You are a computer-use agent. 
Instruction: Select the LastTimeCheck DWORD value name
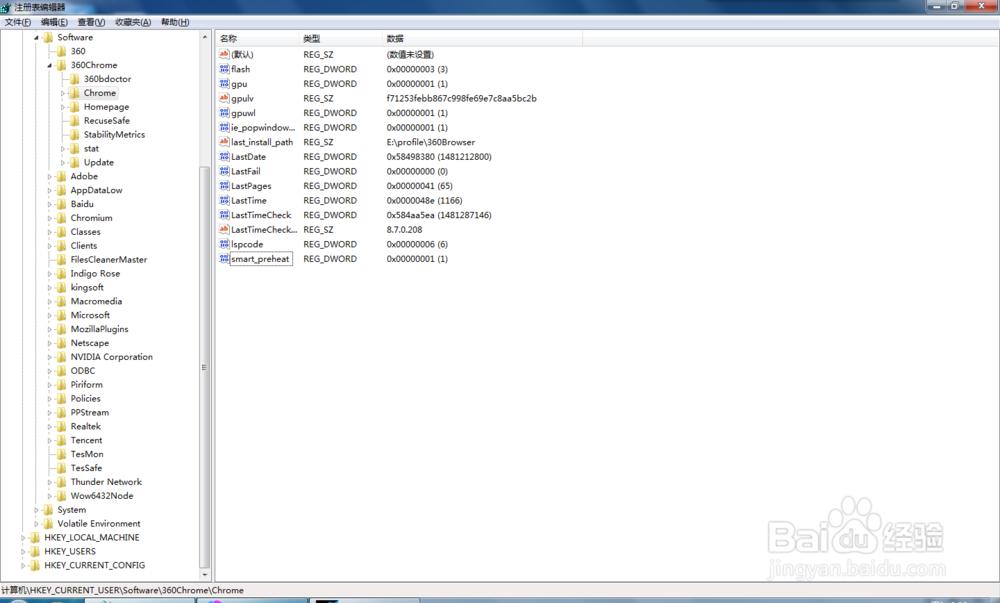point(261,215)
